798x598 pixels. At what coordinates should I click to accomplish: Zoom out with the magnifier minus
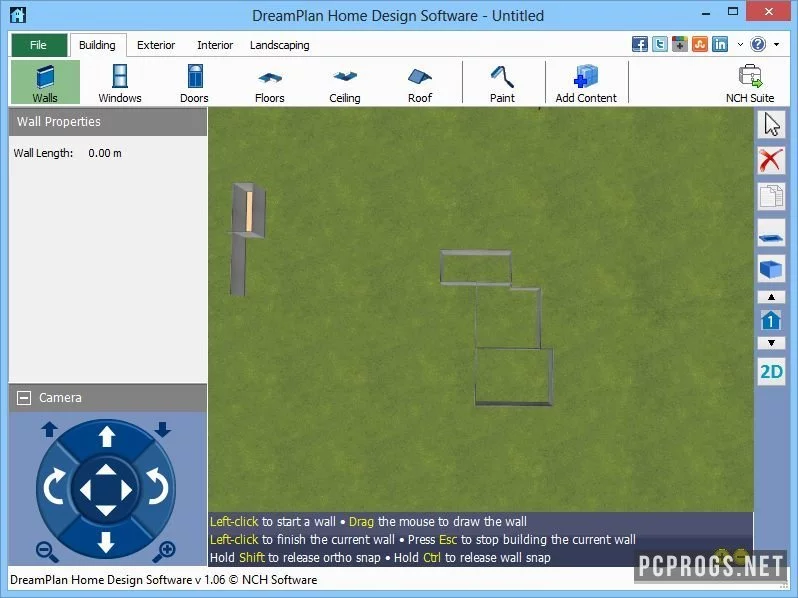(46, 552)
